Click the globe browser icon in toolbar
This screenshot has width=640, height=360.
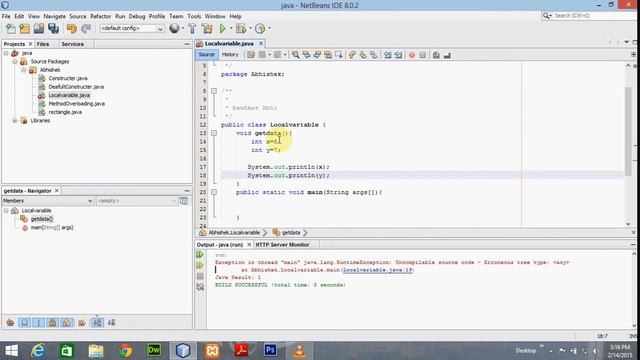174,28
